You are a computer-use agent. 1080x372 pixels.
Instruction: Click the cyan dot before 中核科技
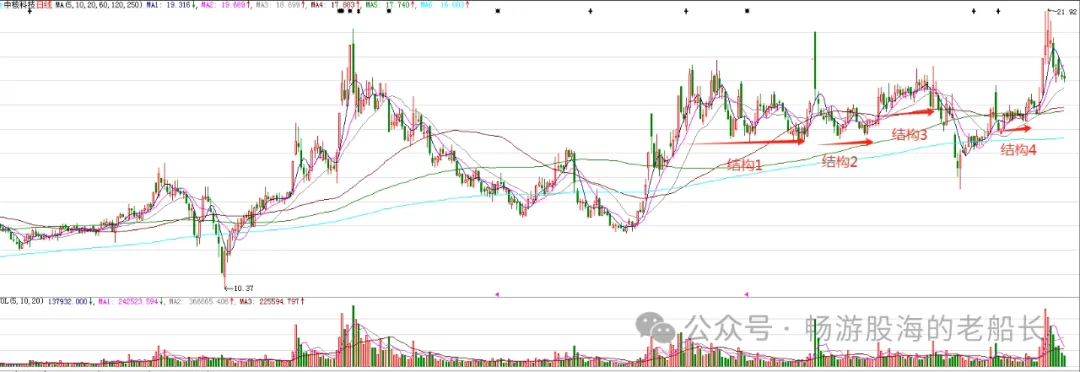point(1,5)
